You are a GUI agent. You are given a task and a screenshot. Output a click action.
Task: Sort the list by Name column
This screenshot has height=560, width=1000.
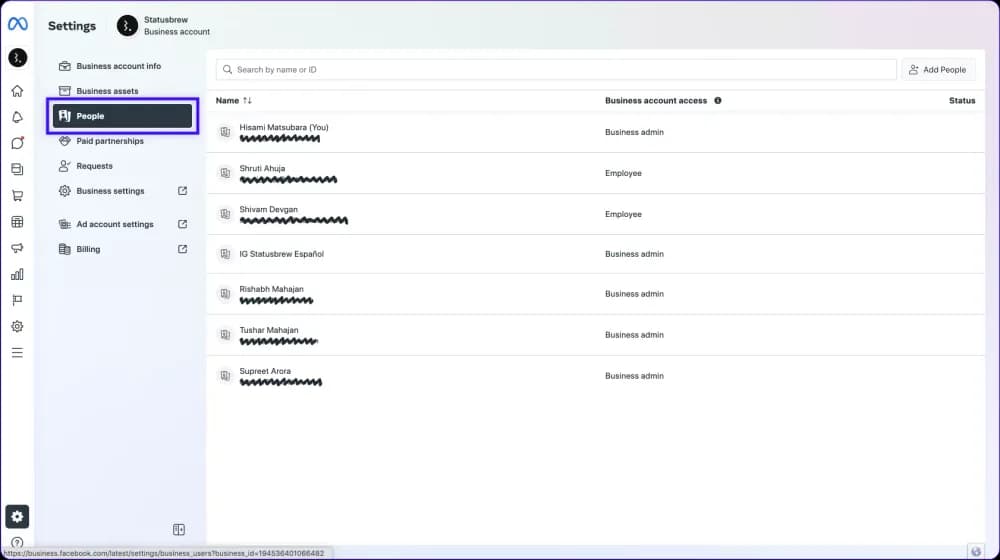[234, 101]
